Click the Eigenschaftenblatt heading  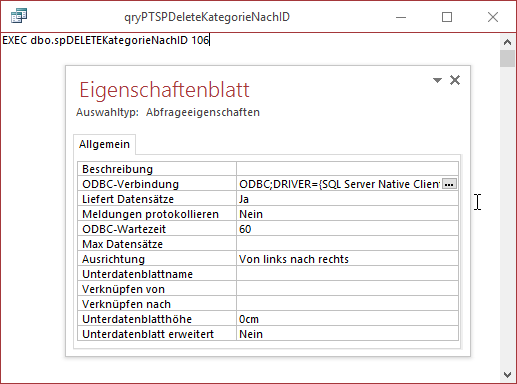coord(164,90)
